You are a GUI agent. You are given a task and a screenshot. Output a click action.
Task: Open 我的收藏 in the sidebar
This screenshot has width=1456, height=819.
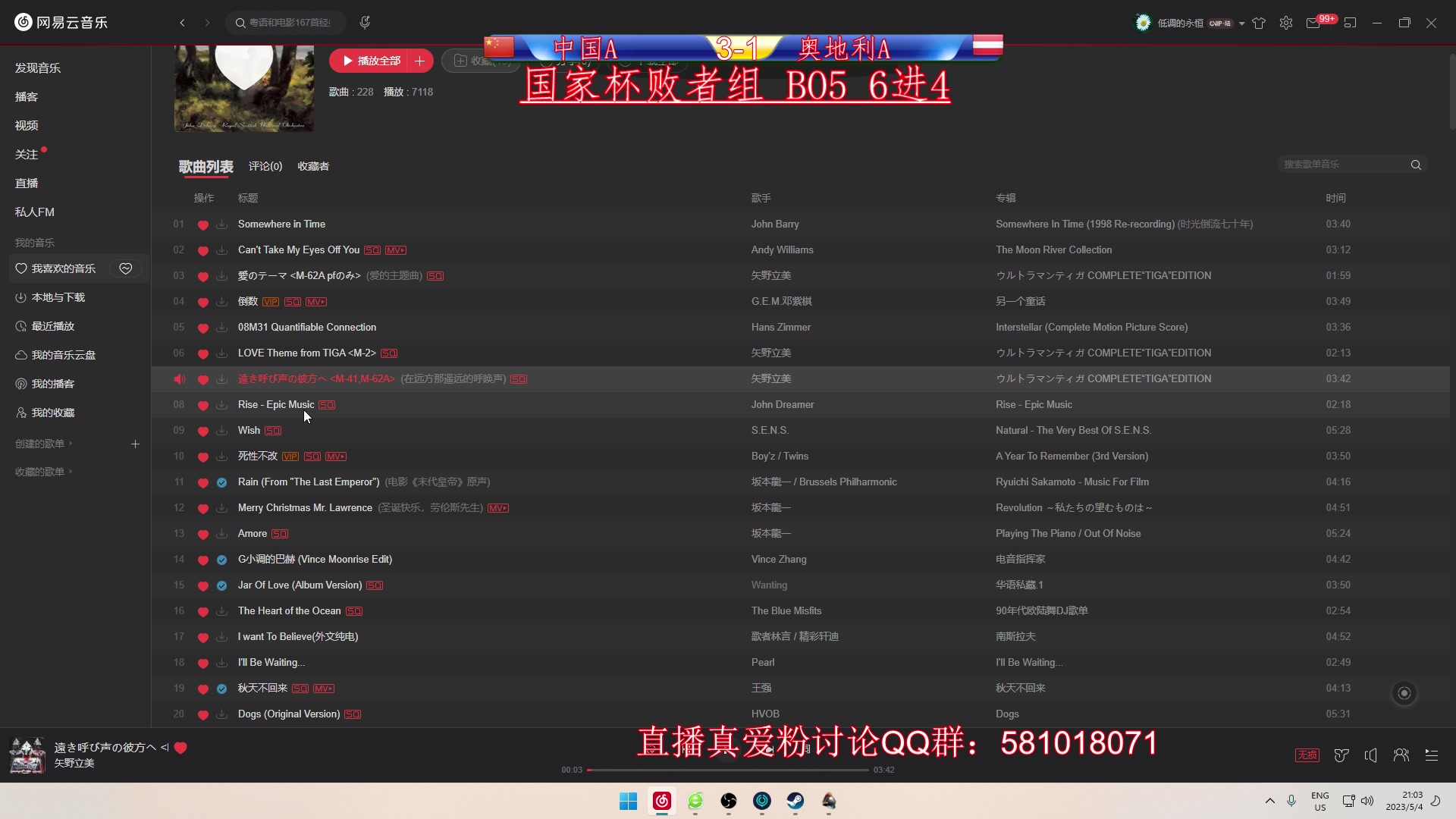pyautogui.click(x=45, y=413)
